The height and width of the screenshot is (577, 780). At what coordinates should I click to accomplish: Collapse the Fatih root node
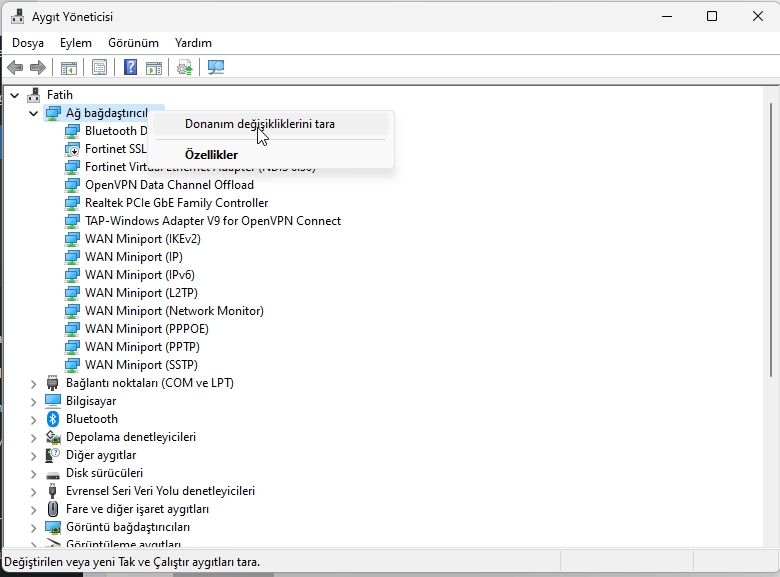click(x=15, y=95)
